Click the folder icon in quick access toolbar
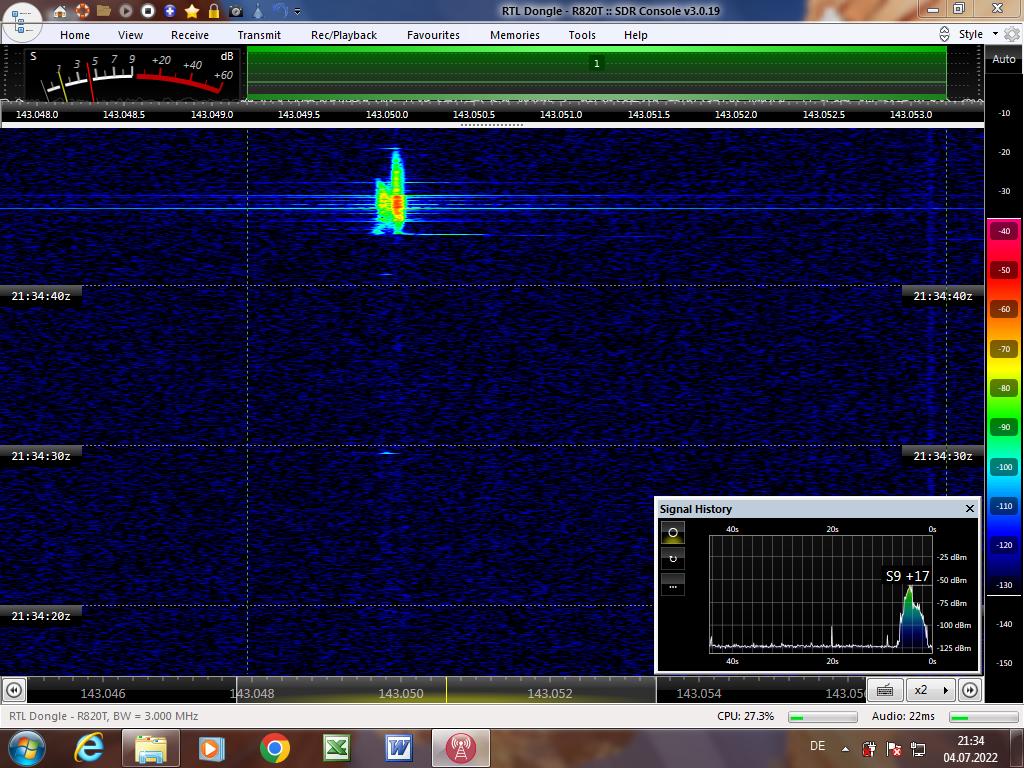Image resolution: width=1024 pixels, height=768 pixels. (x=104, y=10)
